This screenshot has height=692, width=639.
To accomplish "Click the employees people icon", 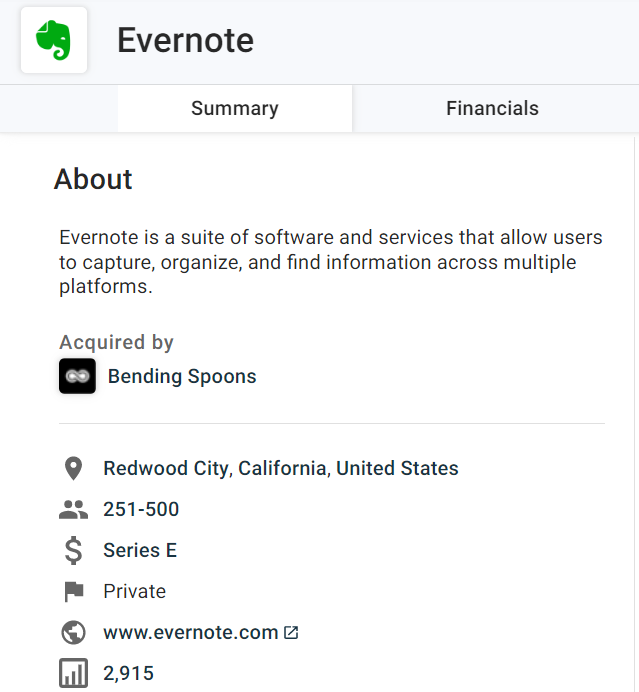I will click(x=73, y=509).
